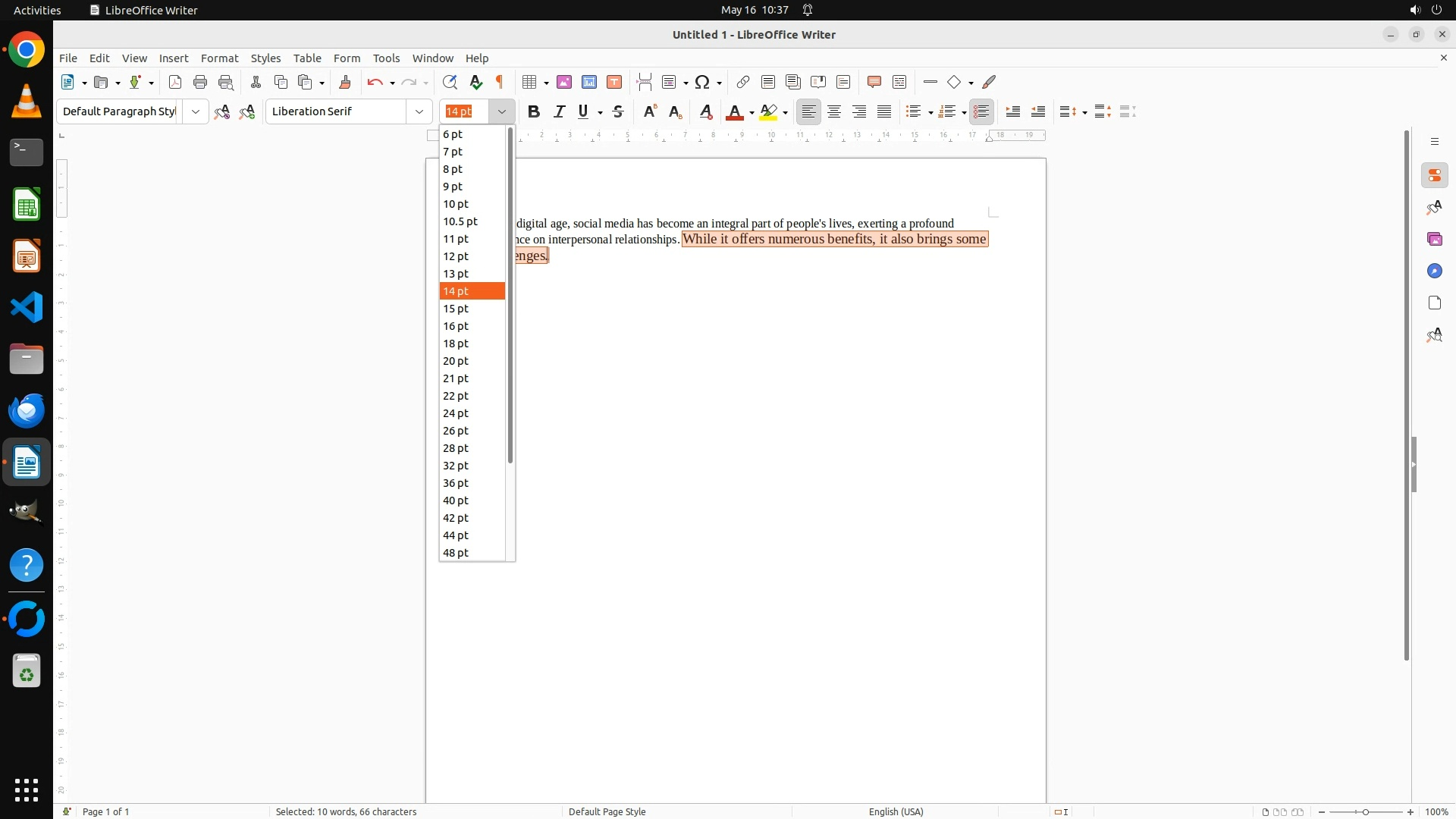The image size is (1456, 819).
Task: Click the Strikethrough icon
Action: tap(618, 111)
